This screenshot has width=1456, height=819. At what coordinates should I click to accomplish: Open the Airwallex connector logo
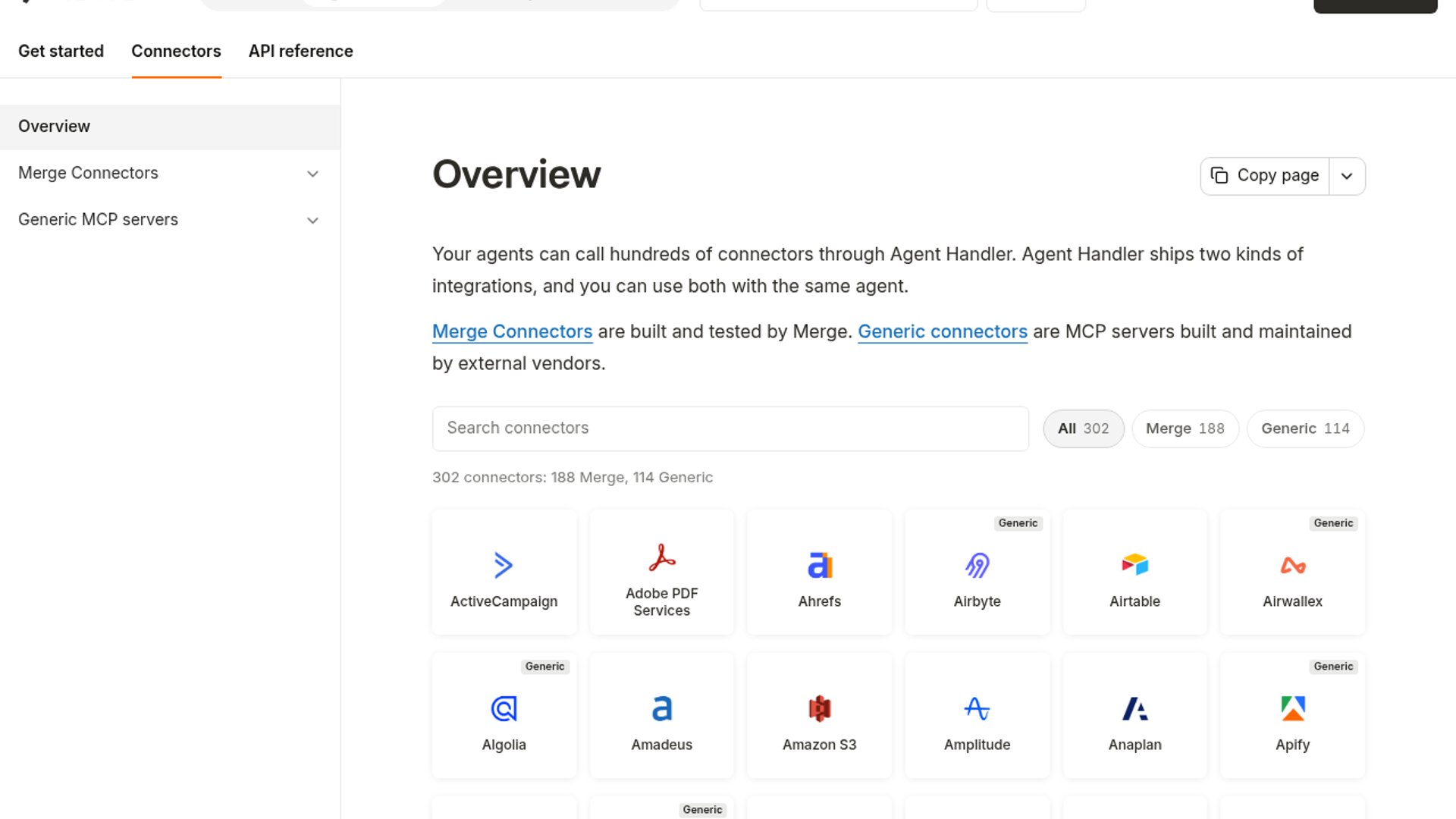pyautogui.click(x=1292, y=565)
